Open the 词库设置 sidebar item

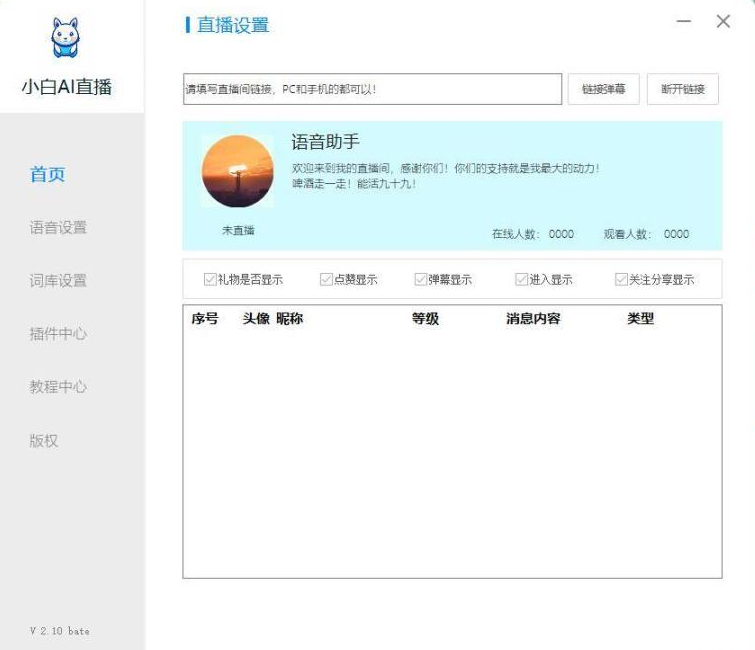(x=58, y=280)
